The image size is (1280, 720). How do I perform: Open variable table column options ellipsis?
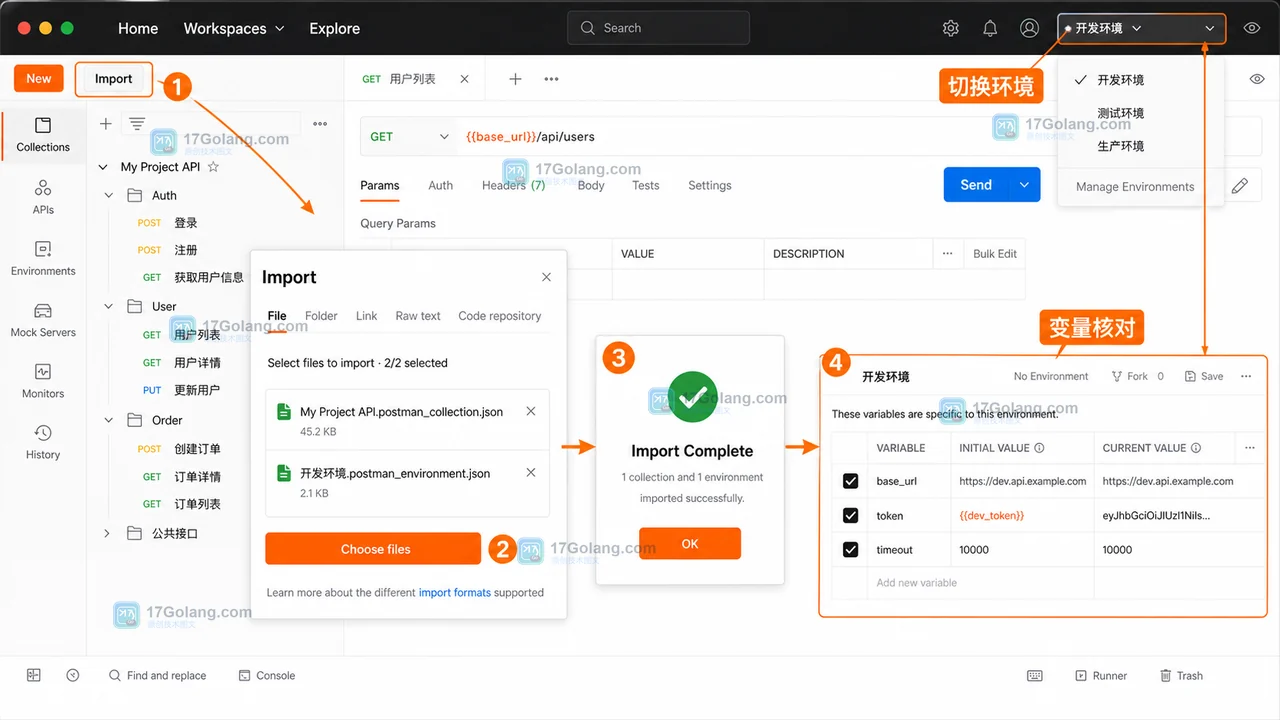pos(1250,448)
